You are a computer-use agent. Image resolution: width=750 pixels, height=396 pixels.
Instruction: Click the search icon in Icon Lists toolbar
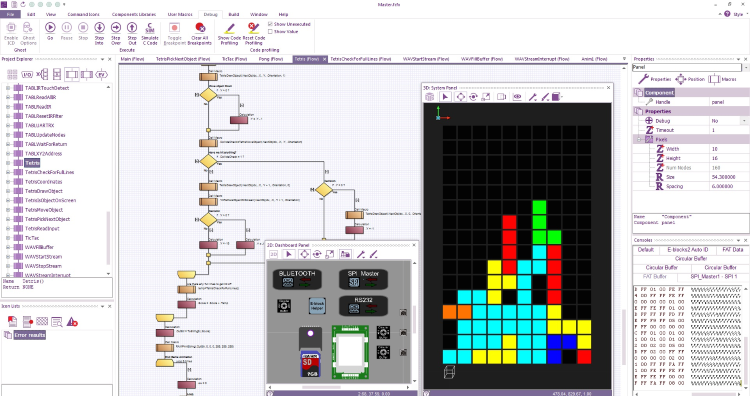[56, 322]
